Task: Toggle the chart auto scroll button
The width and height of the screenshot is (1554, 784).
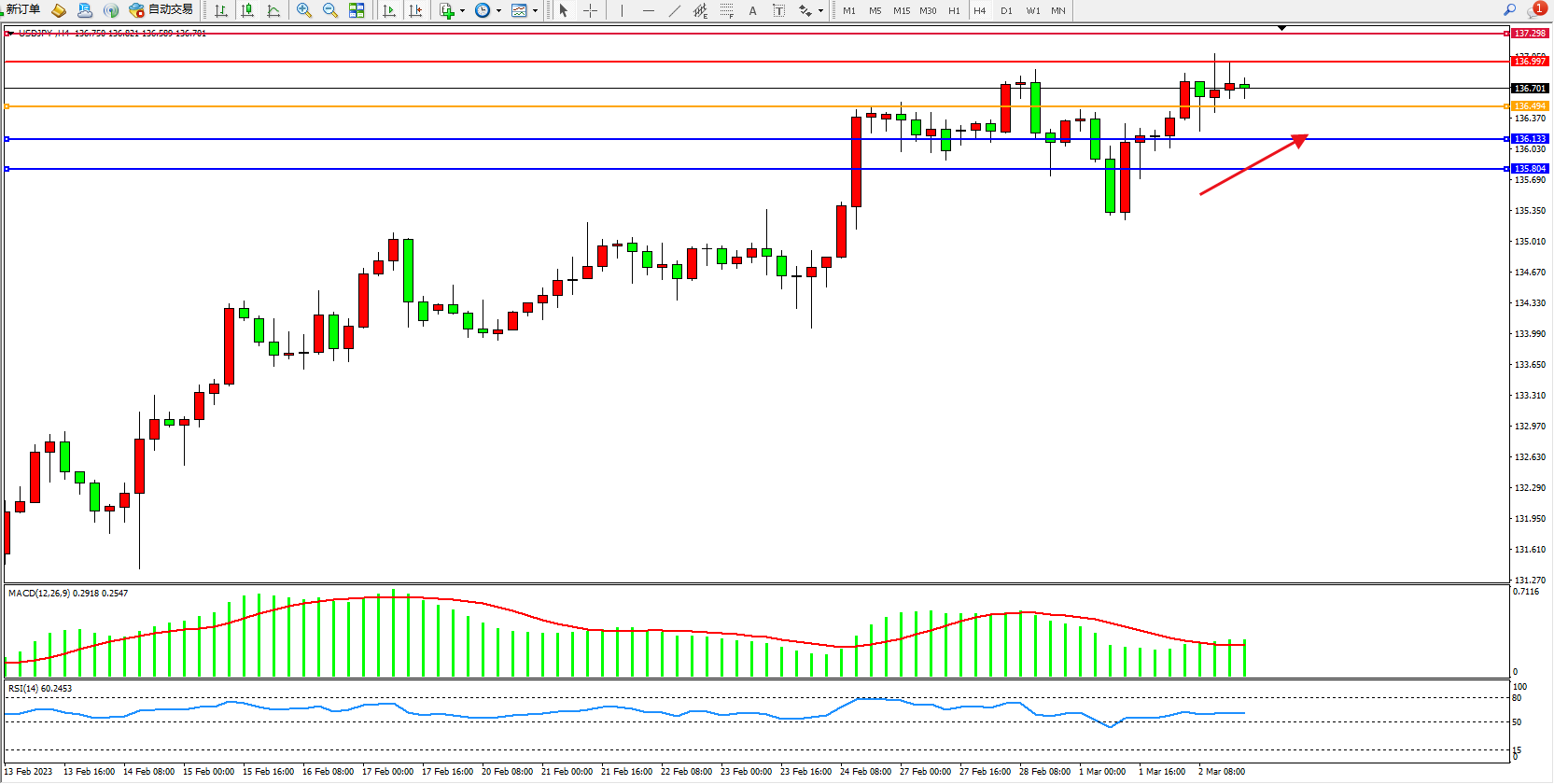Action: (389, 10)
